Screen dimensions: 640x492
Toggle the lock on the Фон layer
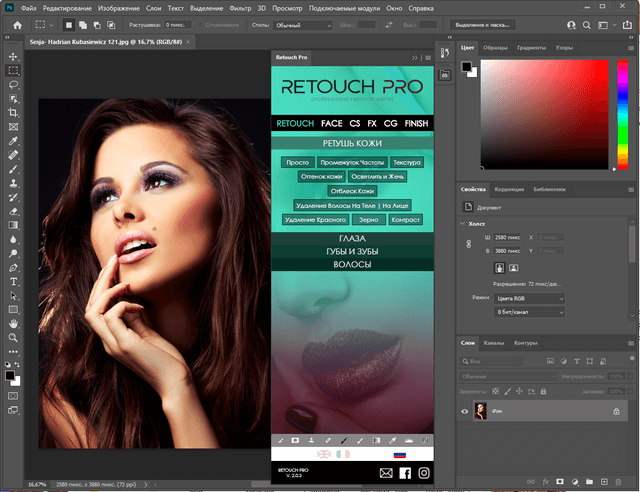(x=615, y=411)
